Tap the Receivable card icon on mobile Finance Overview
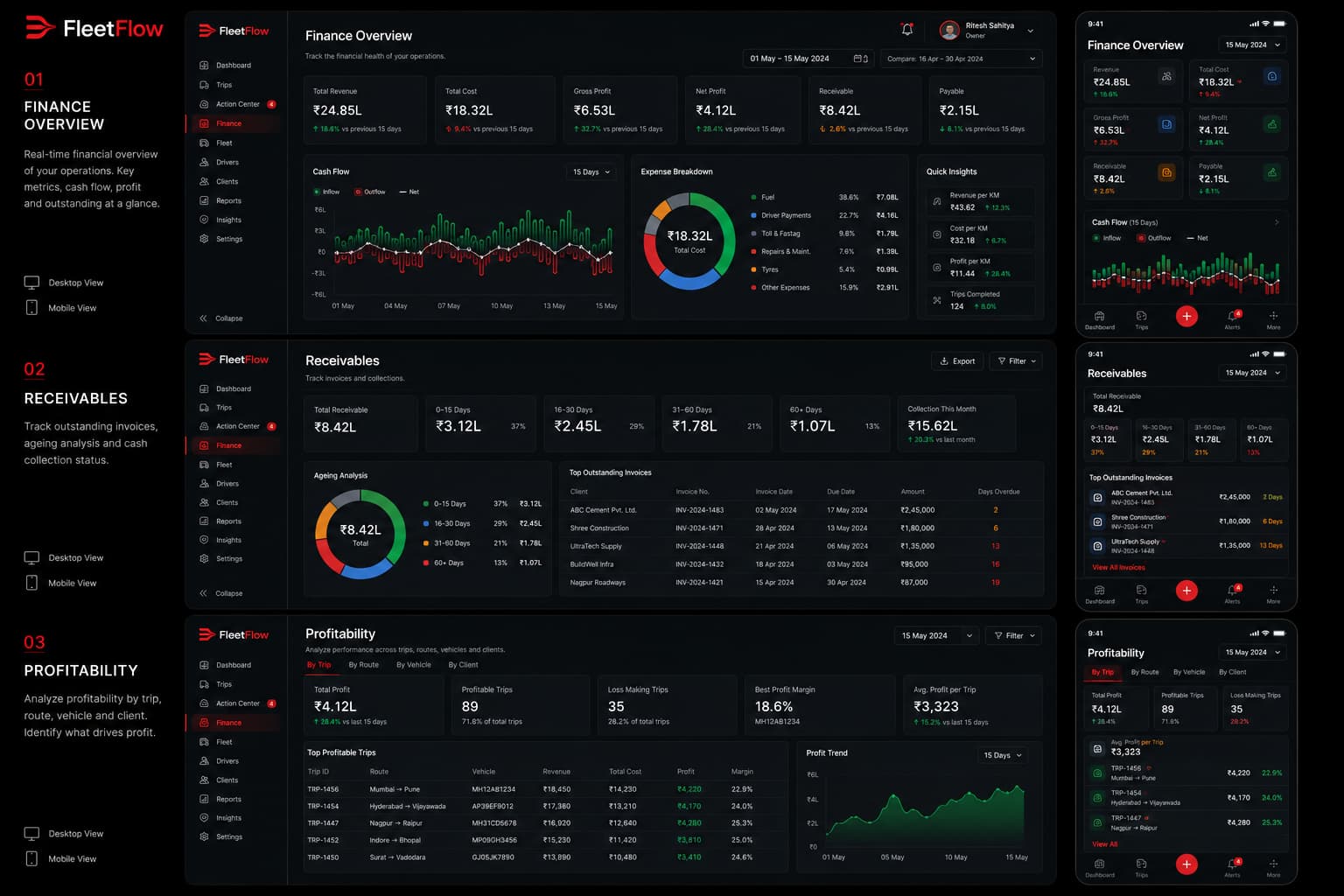The width and height of the screenshot is (1344, 896). pyautogui.click(x=1166, y=172)
